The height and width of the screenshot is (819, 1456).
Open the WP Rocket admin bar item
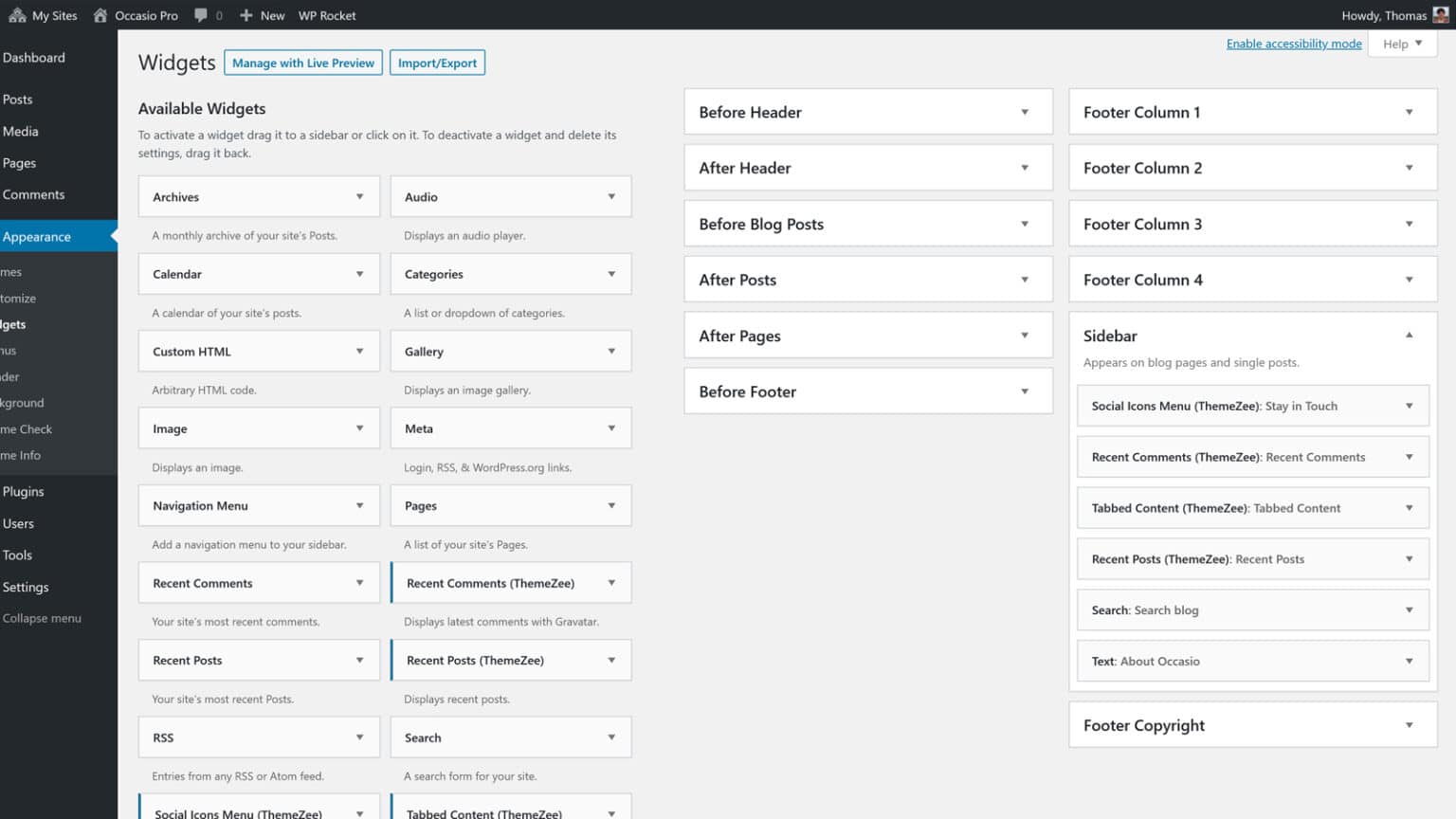point(327,15)
